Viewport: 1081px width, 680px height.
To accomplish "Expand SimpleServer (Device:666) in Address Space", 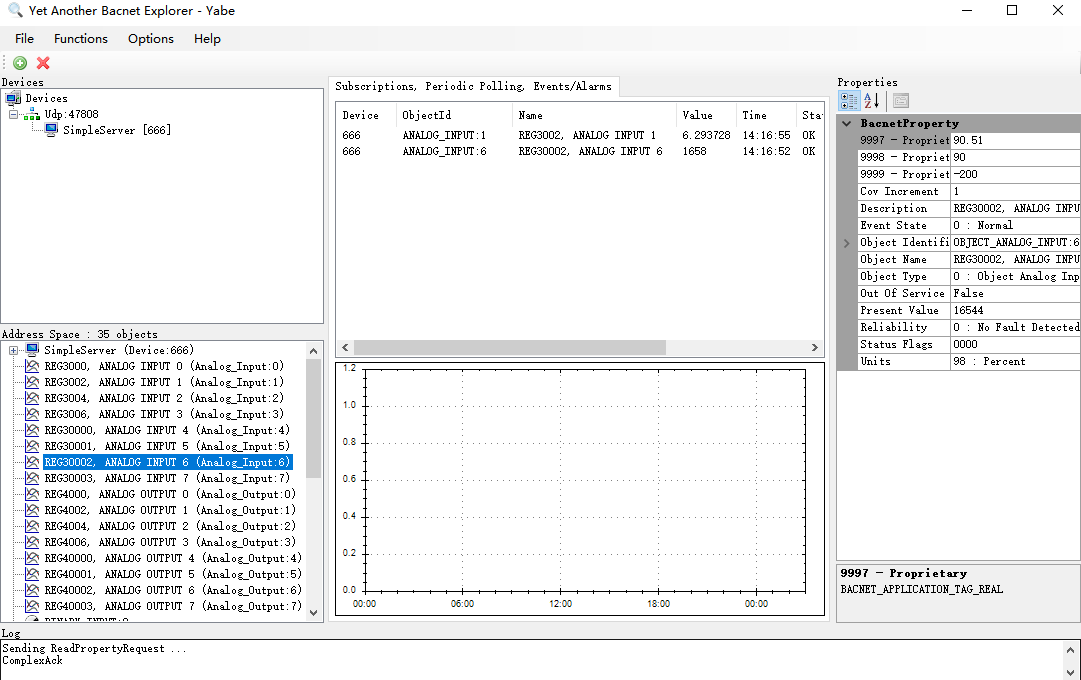I will pos(13,350).
